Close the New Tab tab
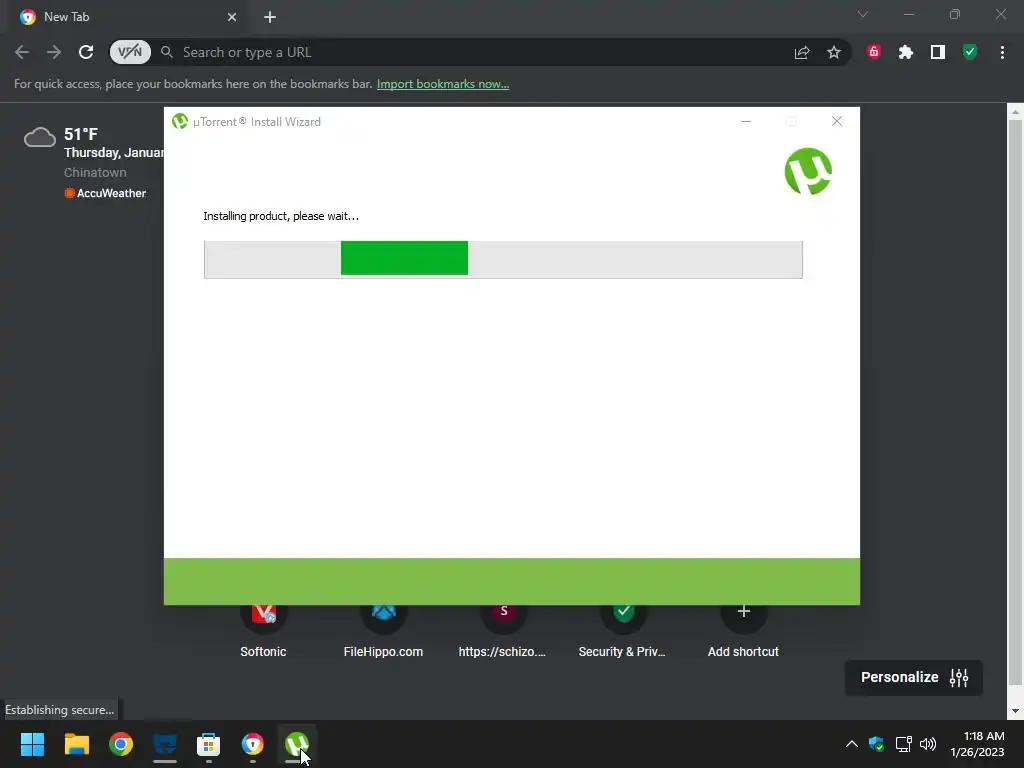The height and width of the screenshot is (768, 1024). point(232,17)
